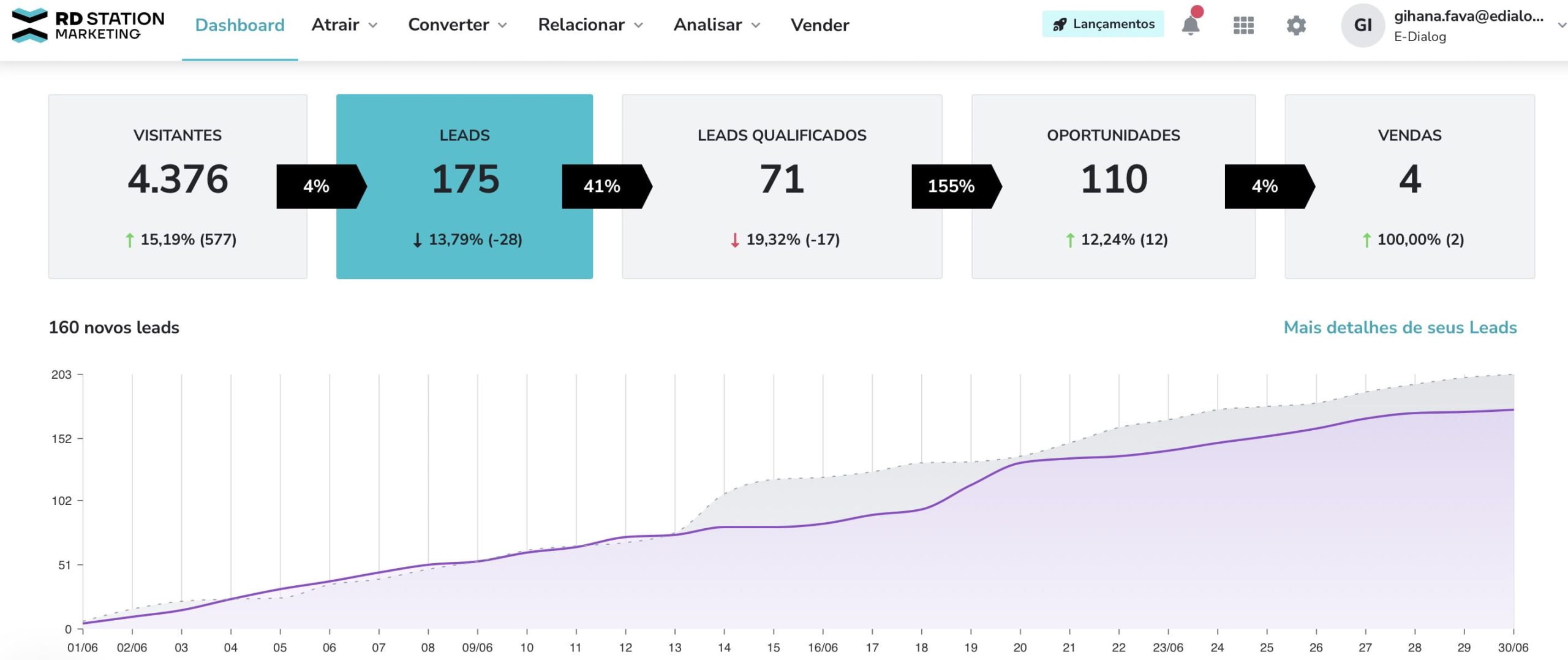
Task: Open the notifications bell
Action: [x=1190, y=26]
